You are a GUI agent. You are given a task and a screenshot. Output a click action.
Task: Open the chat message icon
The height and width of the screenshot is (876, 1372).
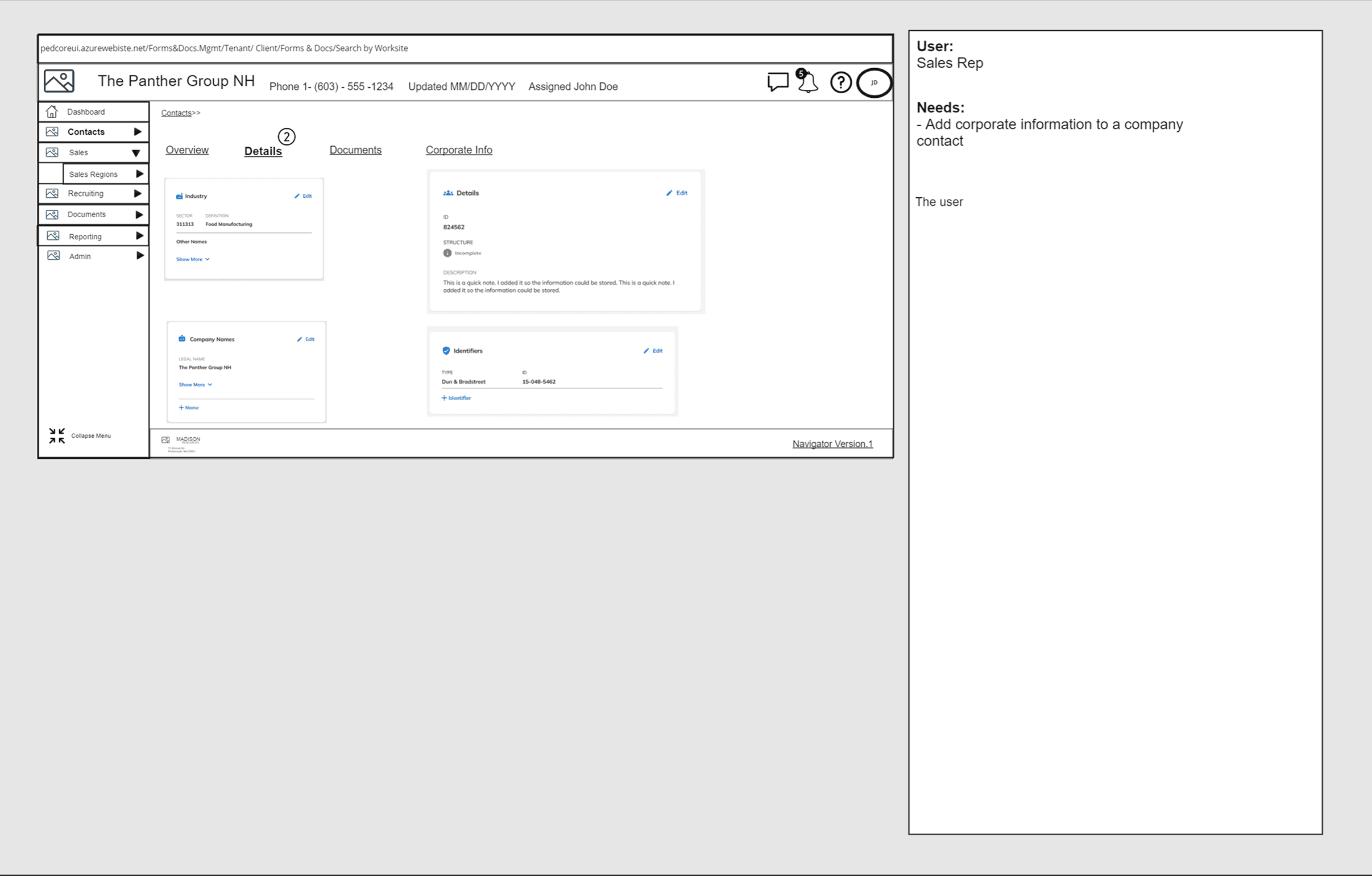click(x=777, y=82)
